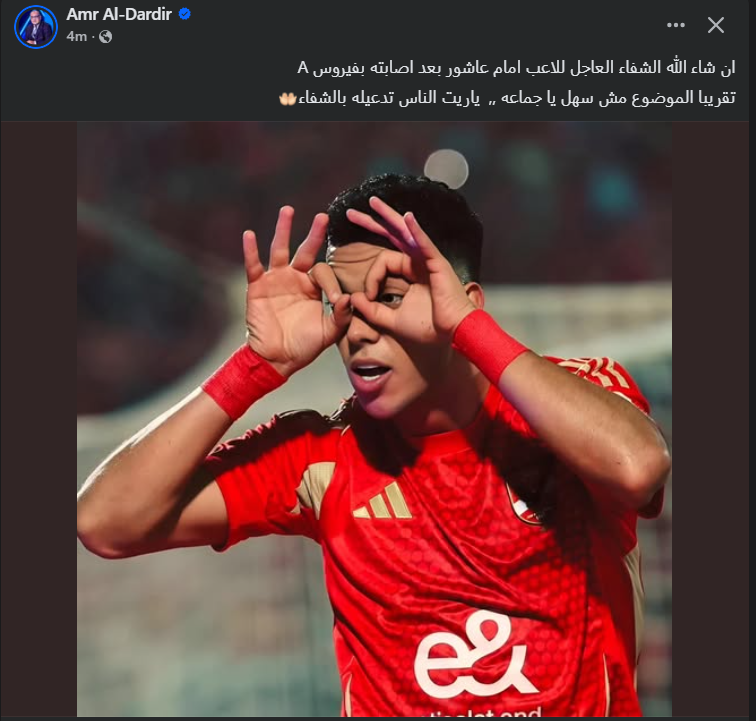Click the letter A ending the first line

[303, 68]
